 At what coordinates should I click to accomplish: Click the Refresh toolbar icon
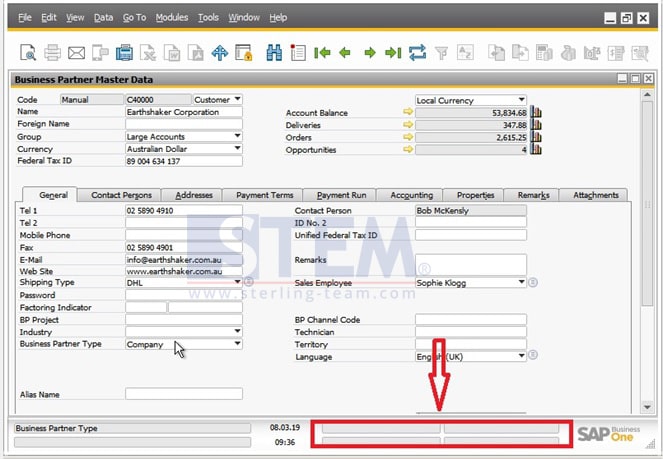pyautogui.click(x=417, y=53)
